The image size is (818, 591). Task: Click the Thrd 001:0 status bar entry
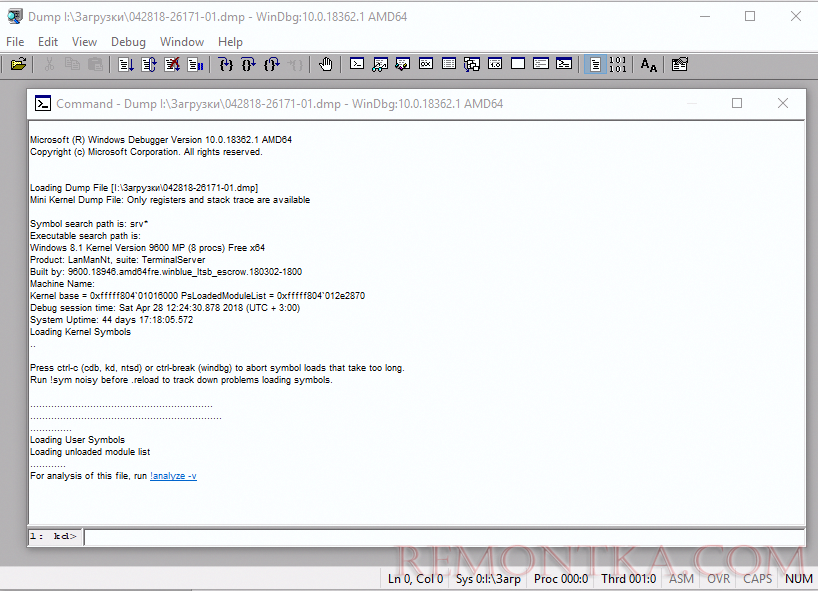[x=628, y=578]
